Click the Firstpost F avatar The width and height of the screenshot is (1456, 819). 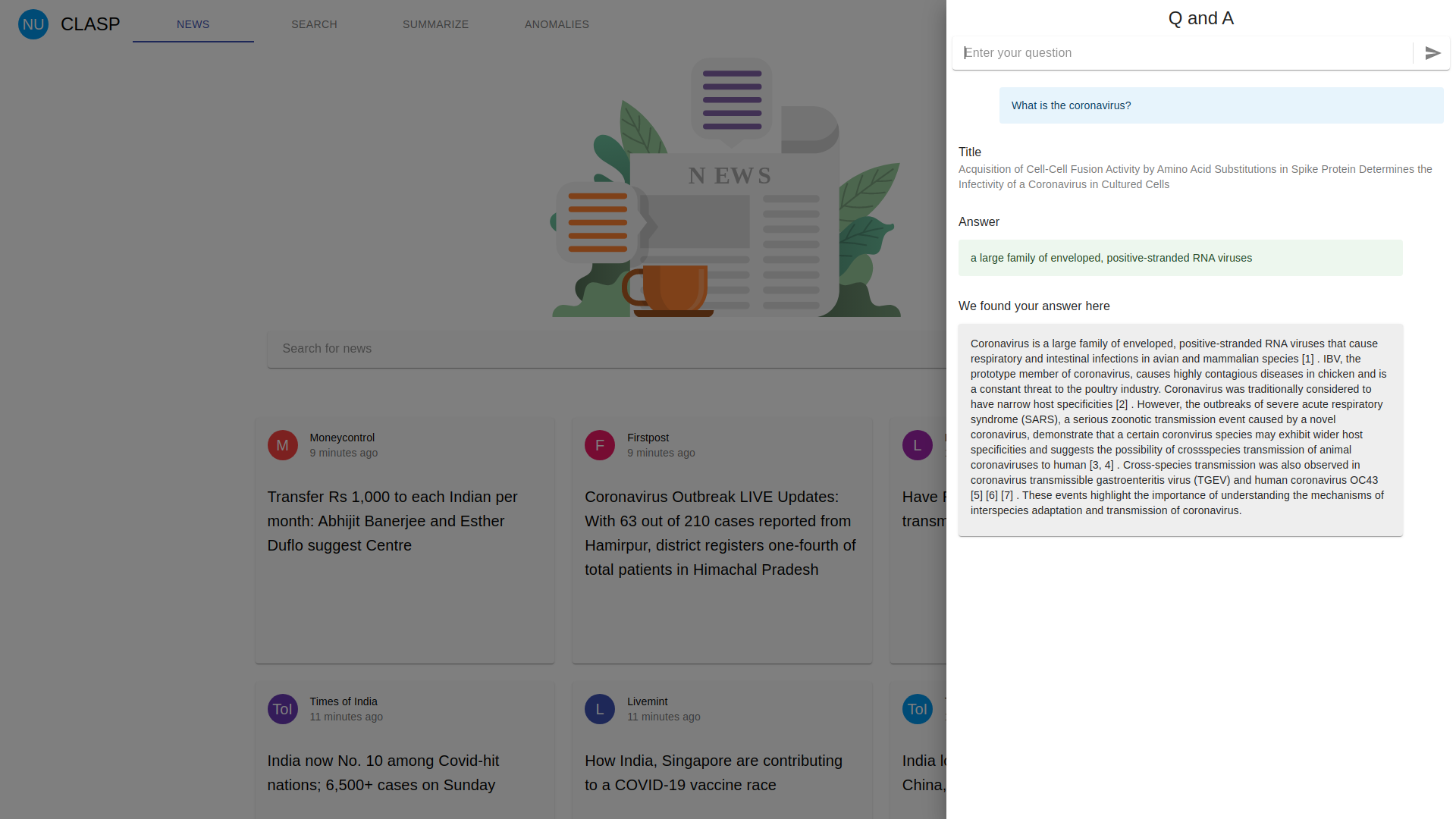click(599, 445)
